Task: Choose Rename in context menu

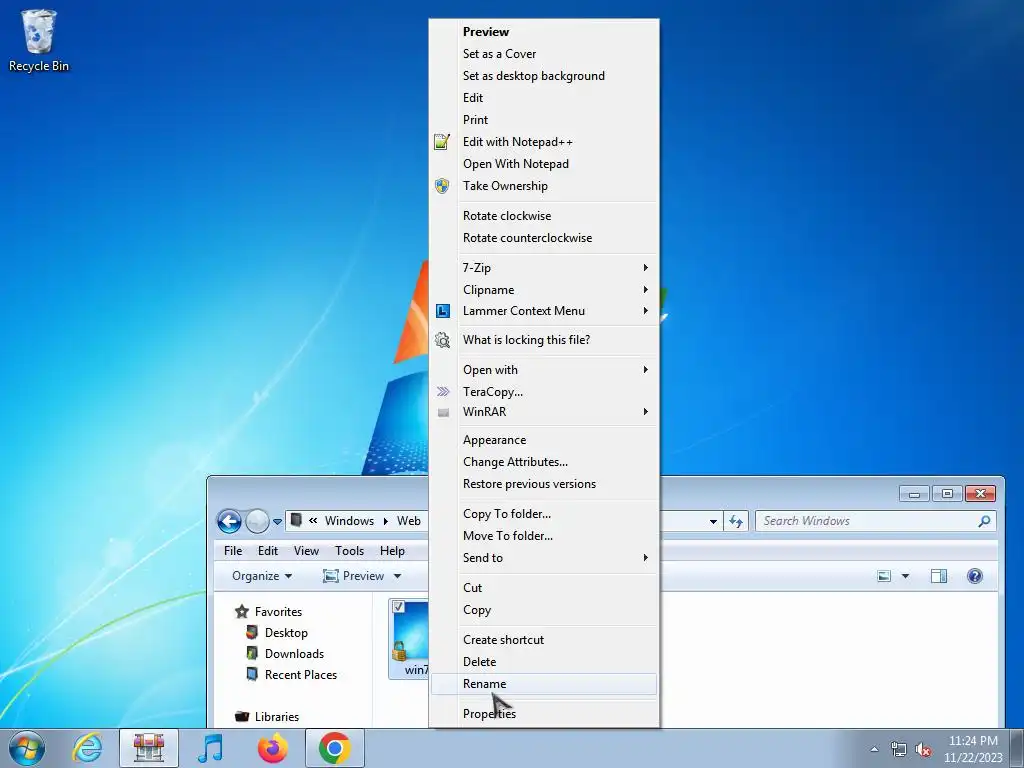Action: [x=544, y=684]
